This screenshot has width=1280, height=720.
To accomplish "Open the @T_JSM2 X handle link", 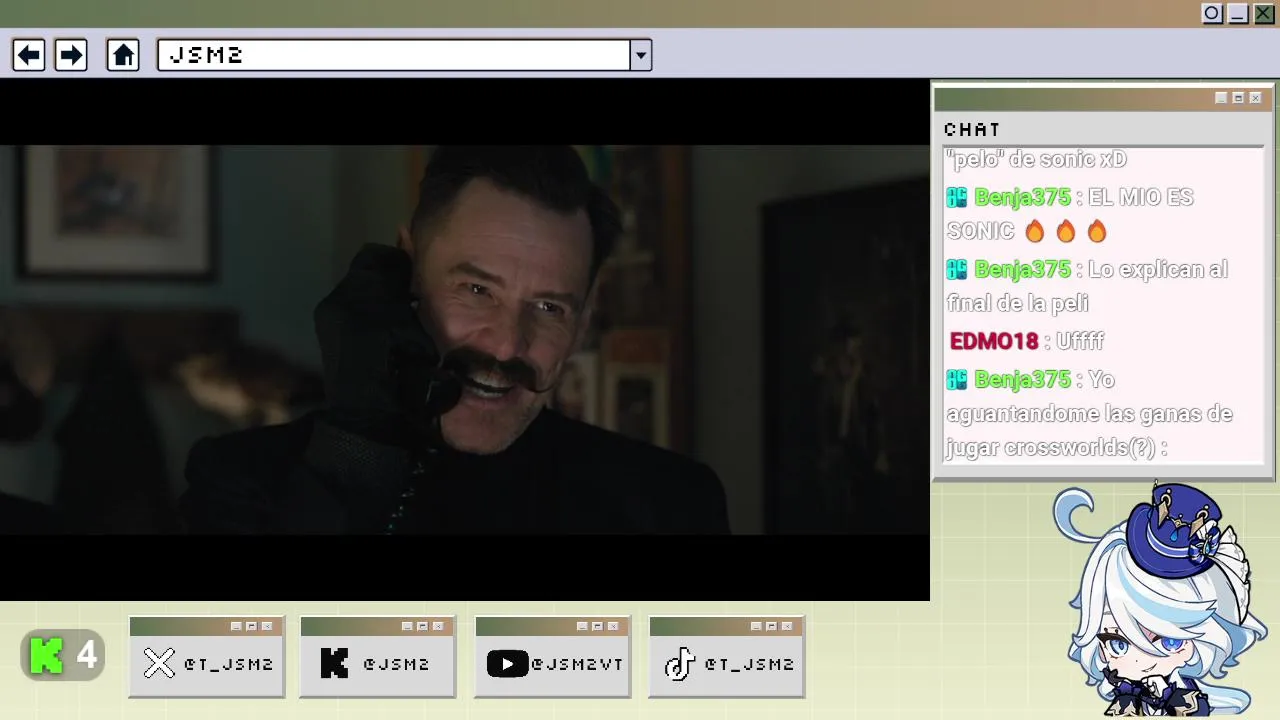I will (x=228, y=664).
